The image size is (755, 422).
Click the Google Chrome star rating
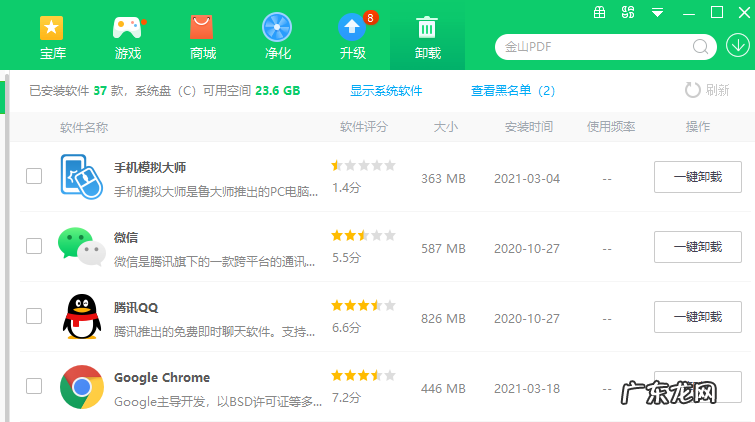(x=364, y=375)
